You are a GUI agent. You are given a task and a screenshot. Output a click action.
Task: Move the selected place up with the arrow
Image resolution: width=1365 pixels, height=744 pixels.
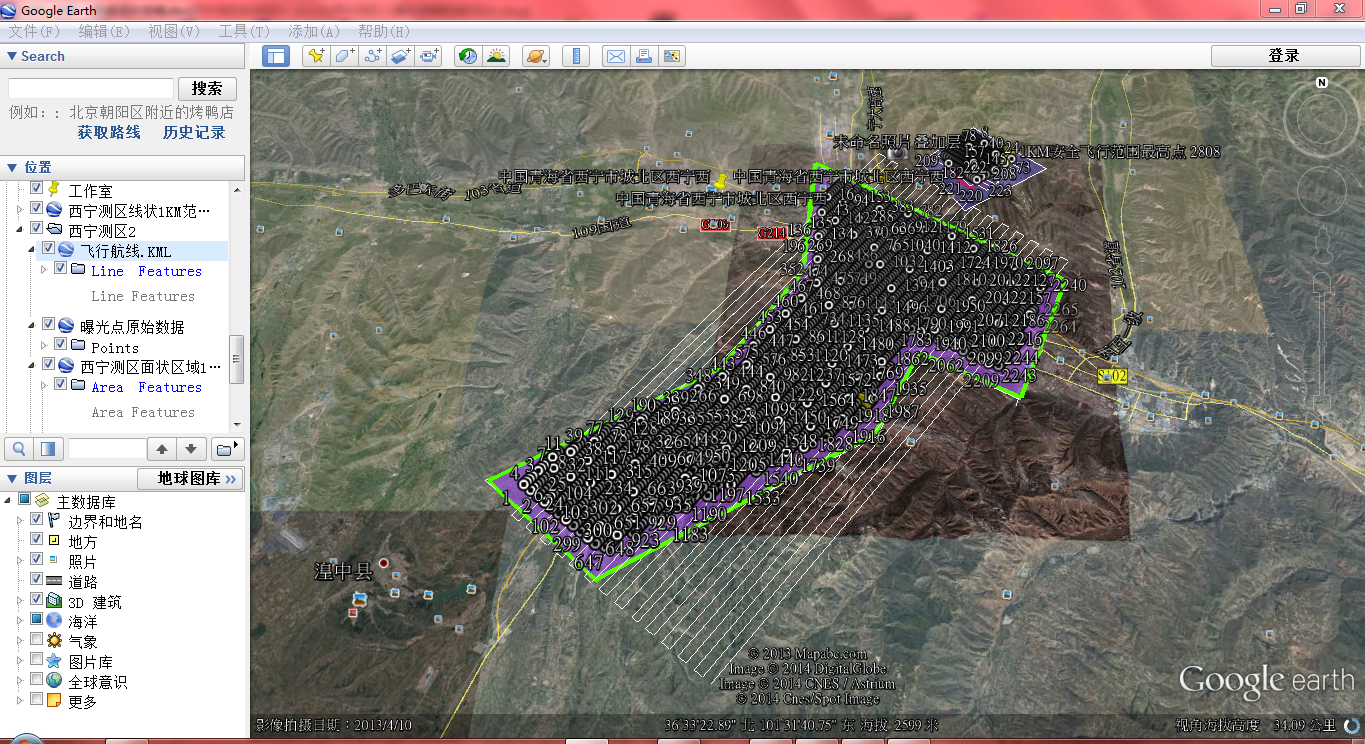(x=162, y=448)
